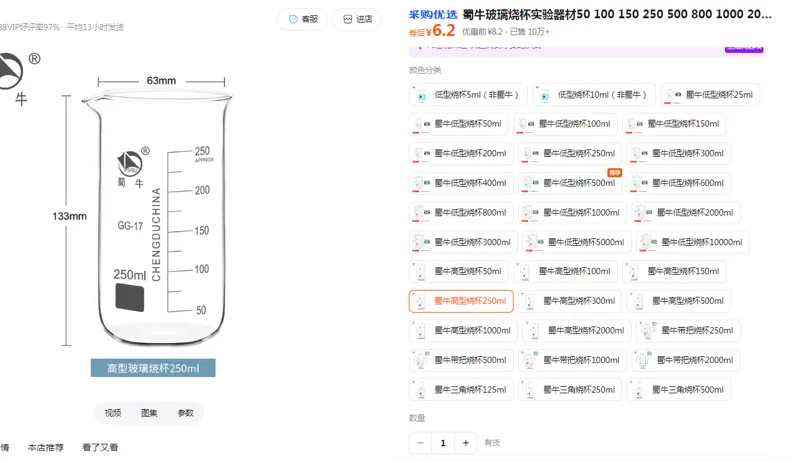Image resolution: width=800 pixels, height=462 pixels.
Task: Open customer service chat 客服
Action: pos(303,19)
